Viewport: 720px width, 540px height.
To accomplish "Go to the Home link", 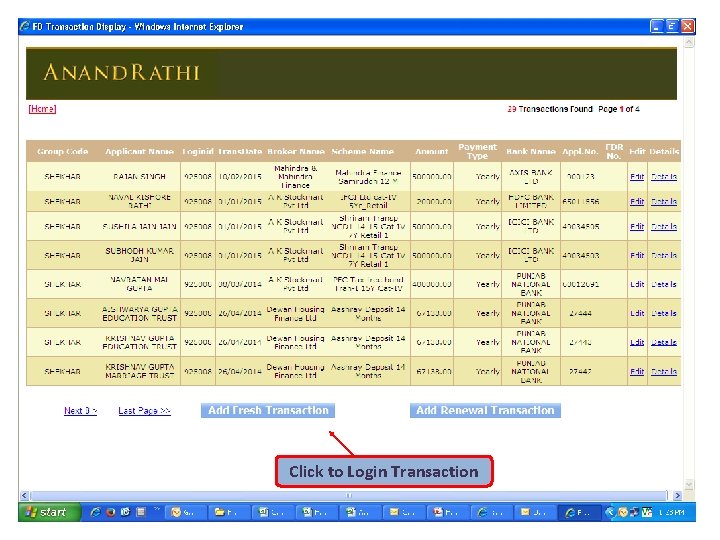I will coord(42,109).
